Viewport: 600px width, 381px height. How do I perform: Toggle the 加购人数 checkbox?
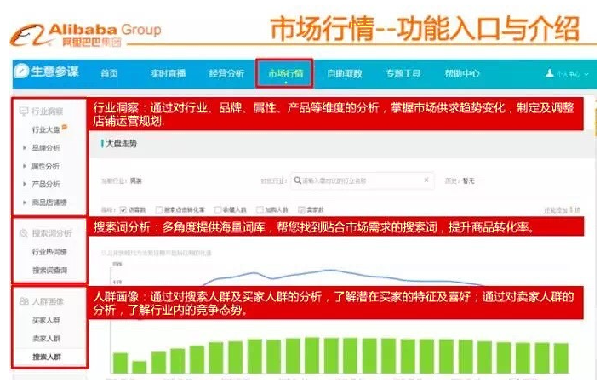pos(260,210)
